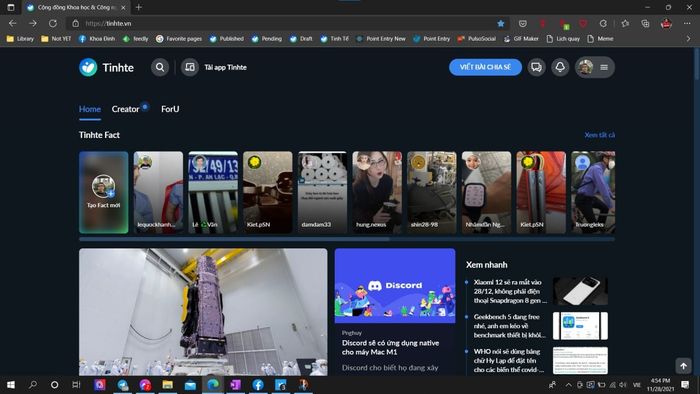
Task: Open Edge Settings and more menu
Action: click(687, 23)
